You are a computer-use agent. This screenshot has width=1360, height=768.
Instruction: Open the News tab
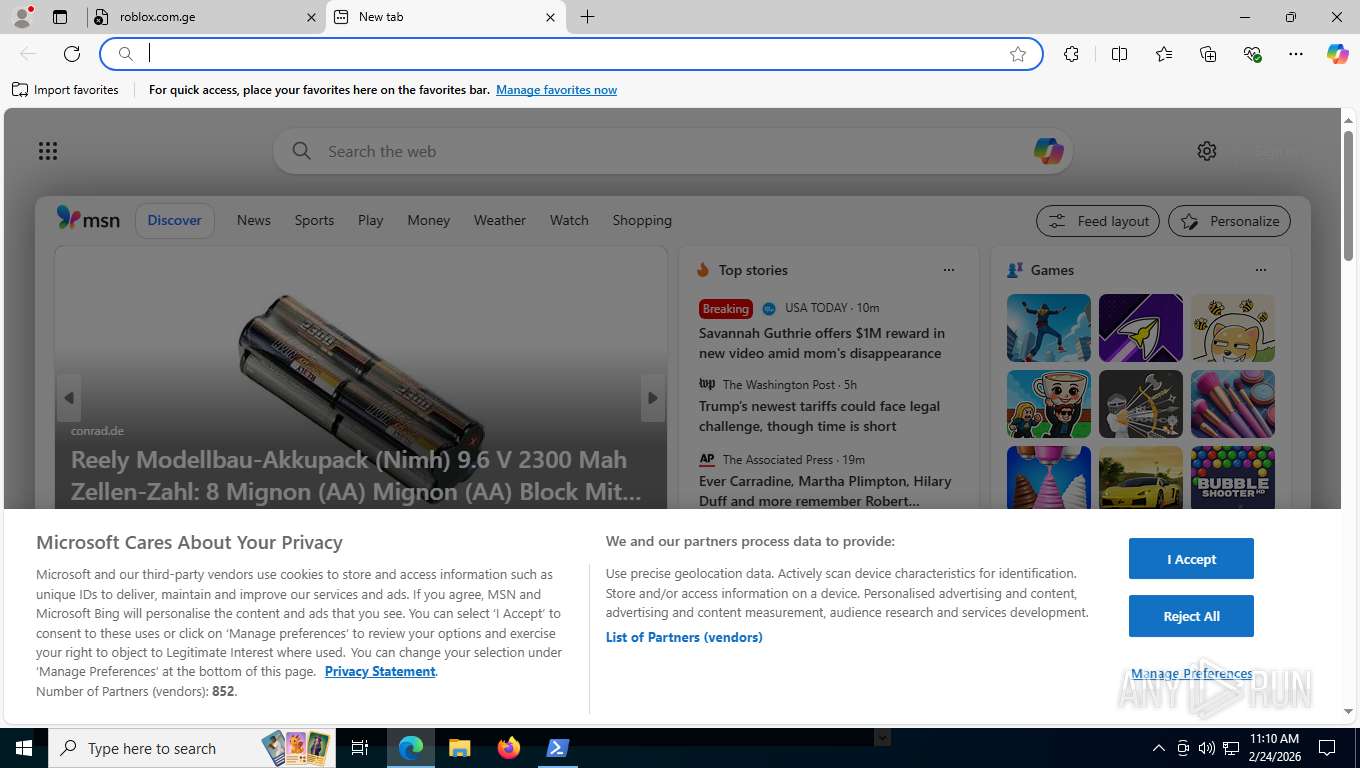click(254, 220)
